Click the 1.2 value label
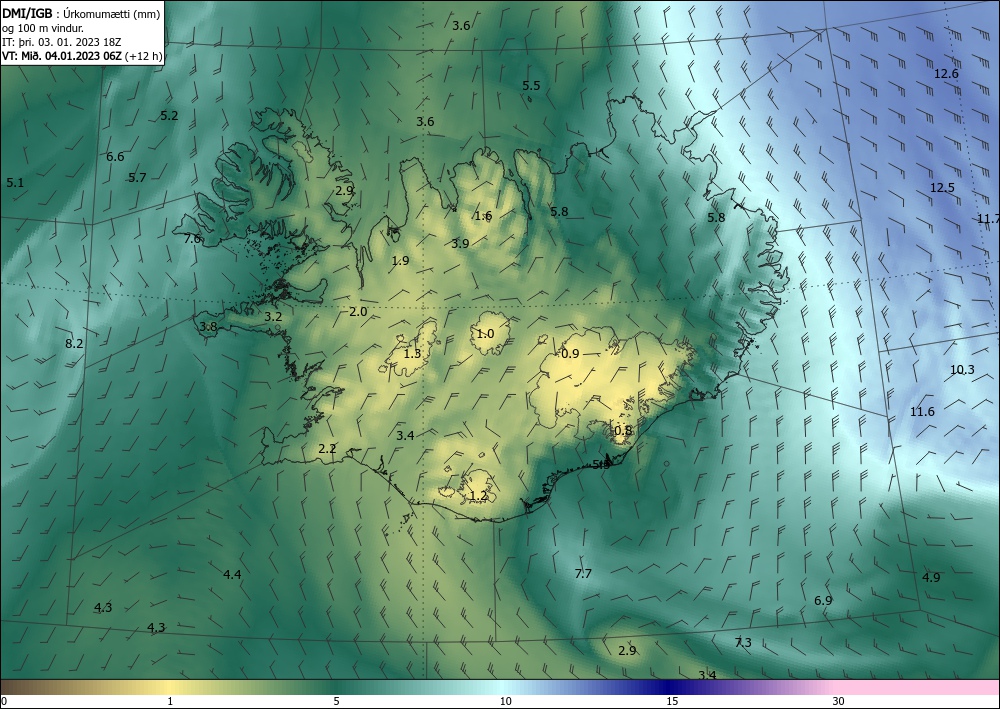The height and width of the screenshot is (709, 1000). pyautogui.click(x=478, y=495)
